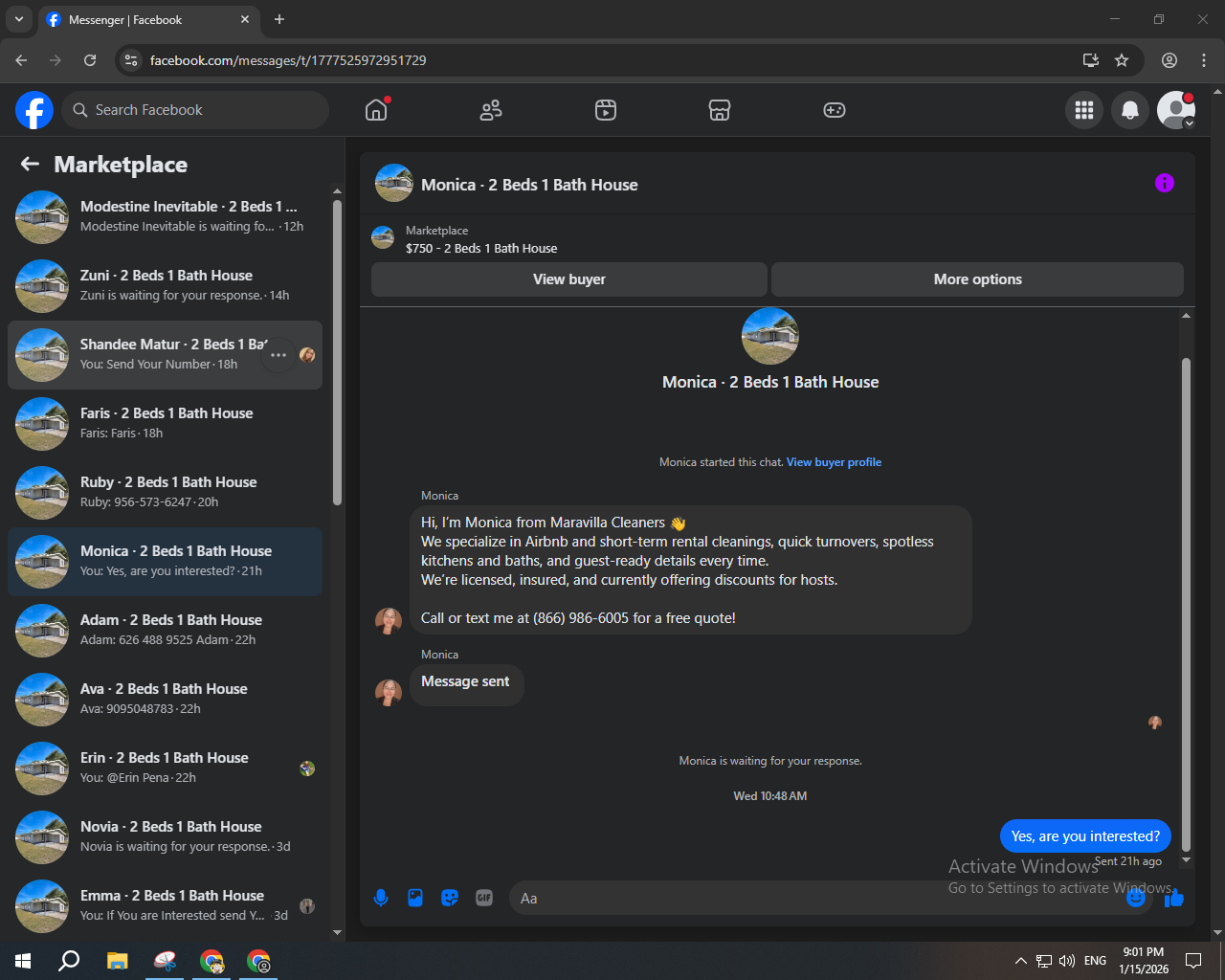Click the More options button
Image resolution: width=1225 pixels, height=980 pixels.
[977, 279]
